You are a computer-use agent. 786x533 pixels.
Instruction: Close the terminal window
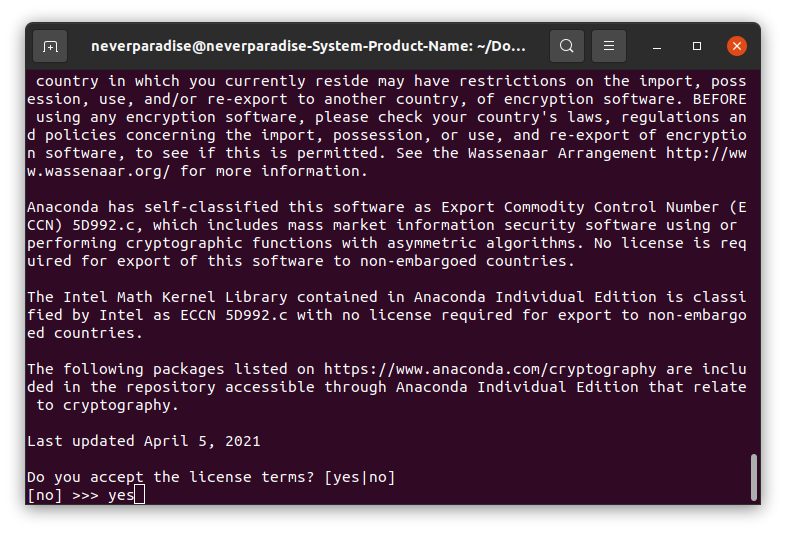tap(737, 46)
